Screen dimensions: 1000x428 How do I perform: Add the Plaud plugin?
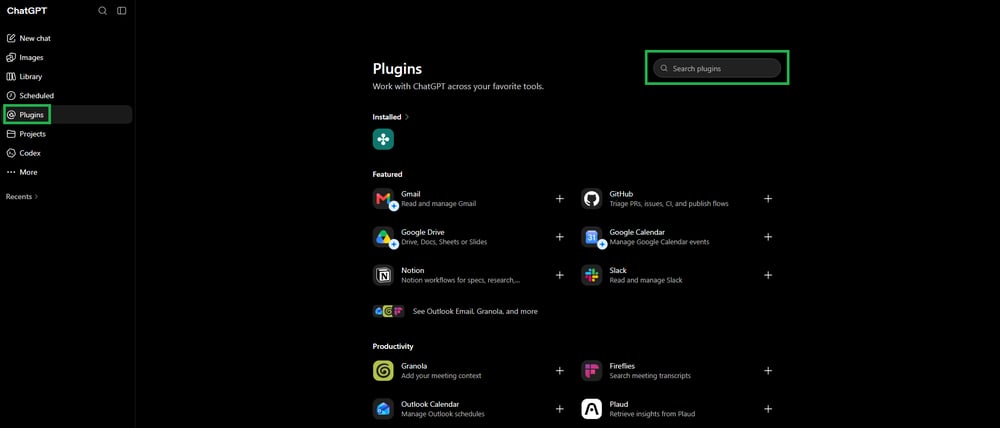768,409
